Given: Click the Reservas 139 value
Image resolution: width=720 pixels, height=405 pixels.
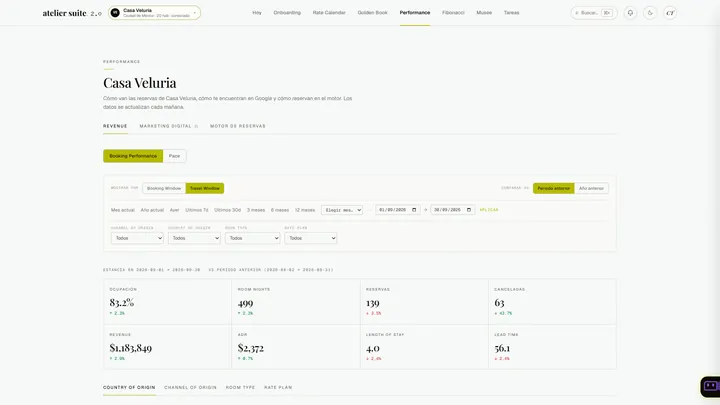Looking at the screenshot, I should click(372, 303).
